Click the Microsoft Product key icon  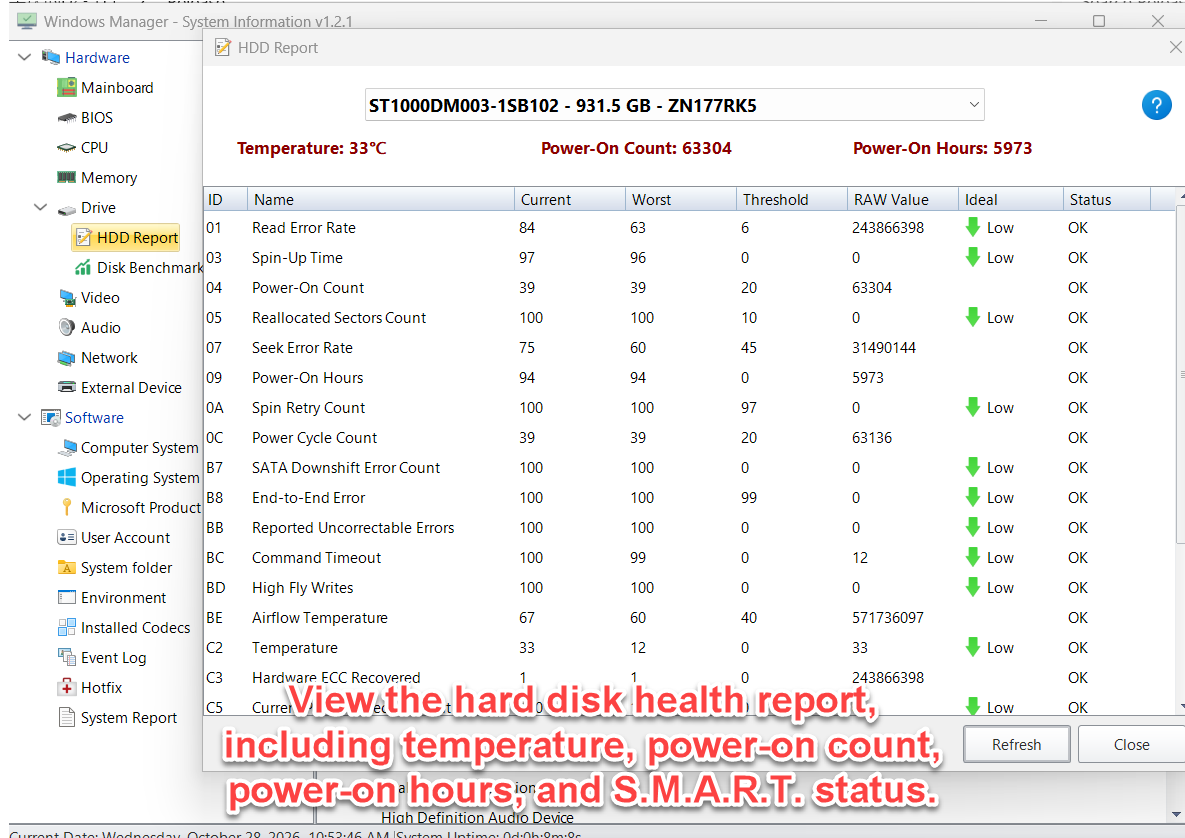coord(67,507)
